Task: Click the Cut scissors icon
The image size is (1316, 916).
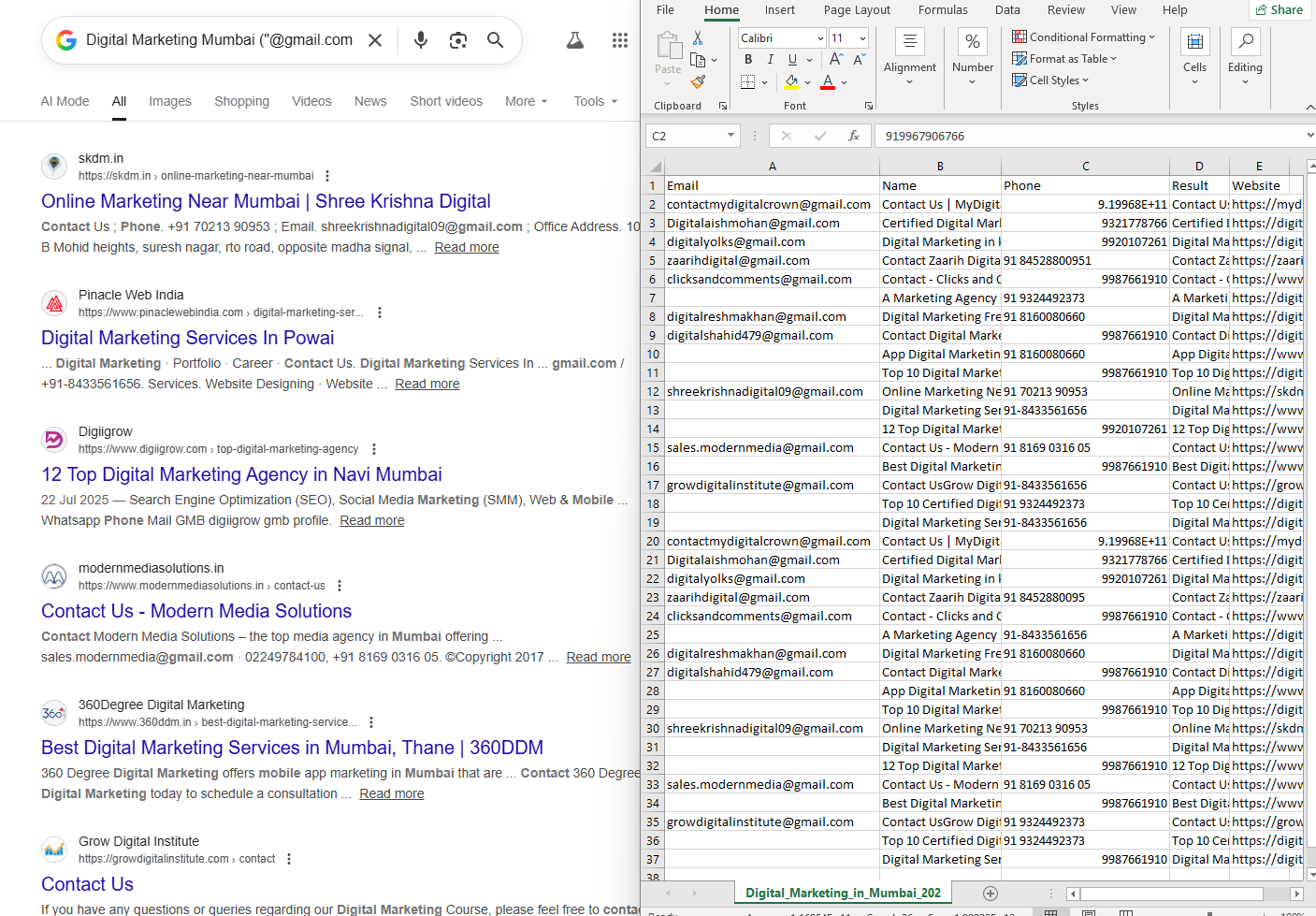Action: tap(698, 38)
